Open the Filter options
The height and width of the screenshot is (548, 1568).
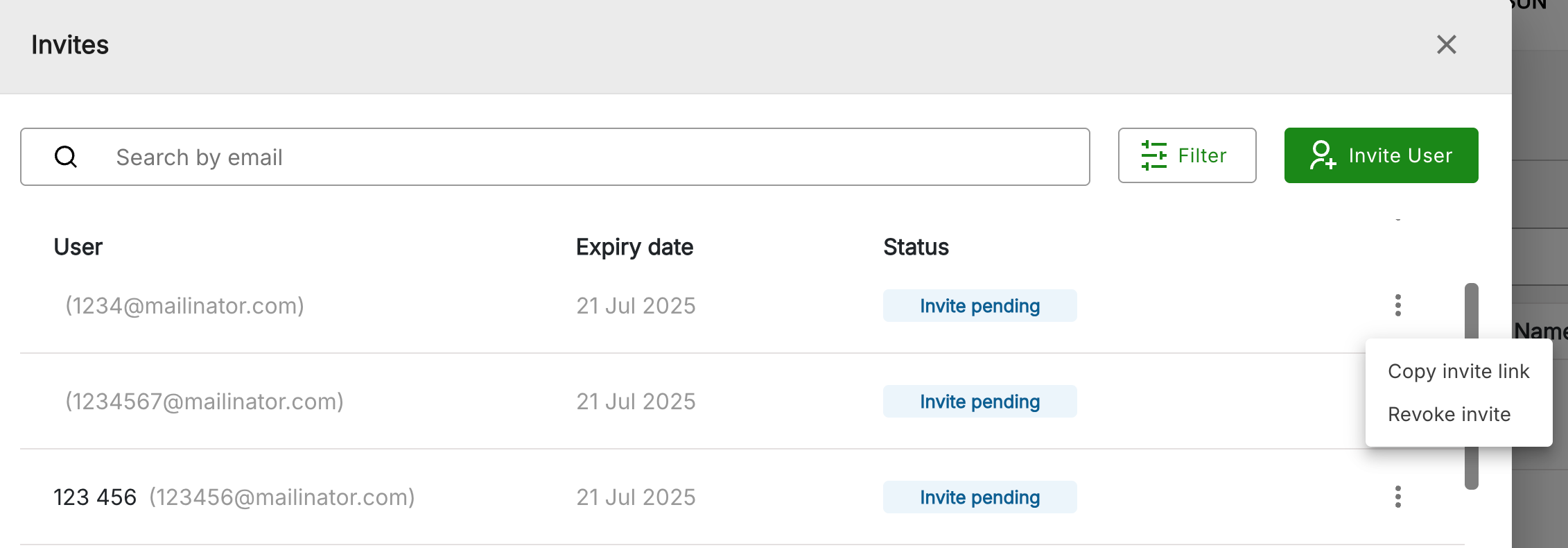click(1187, 155)
